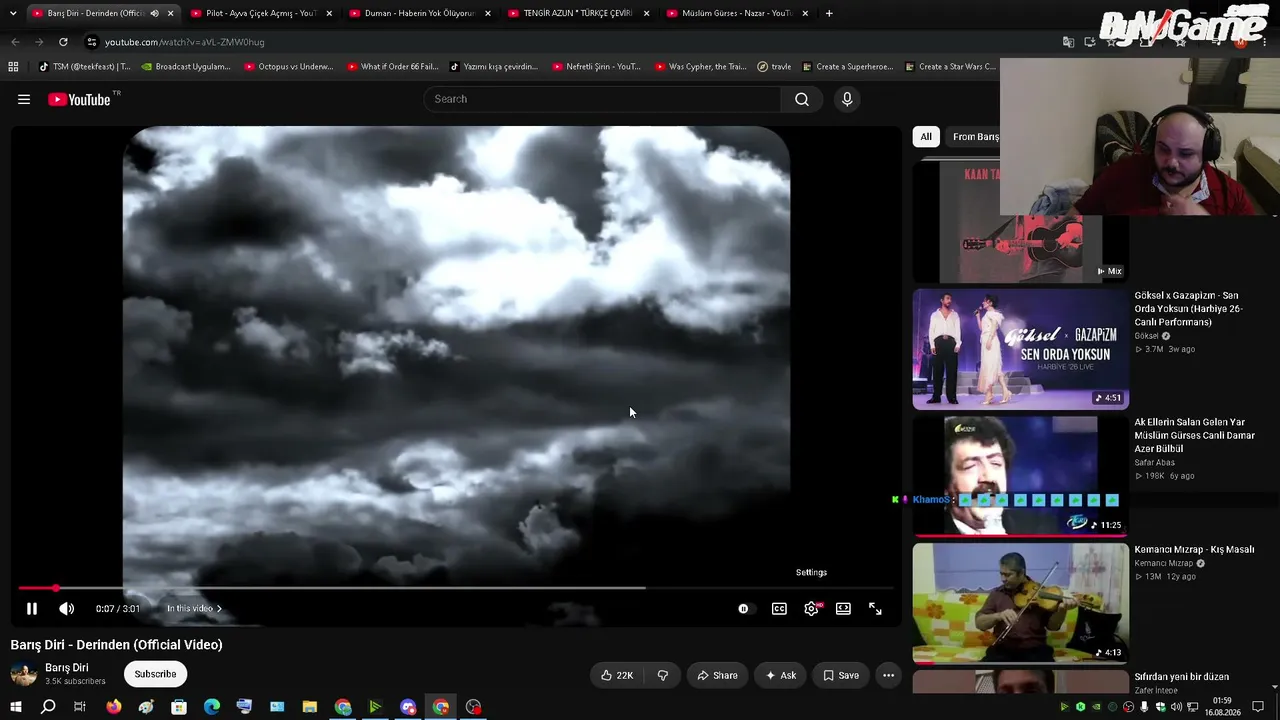Open a new browser tab

click(x=829, y=14)
